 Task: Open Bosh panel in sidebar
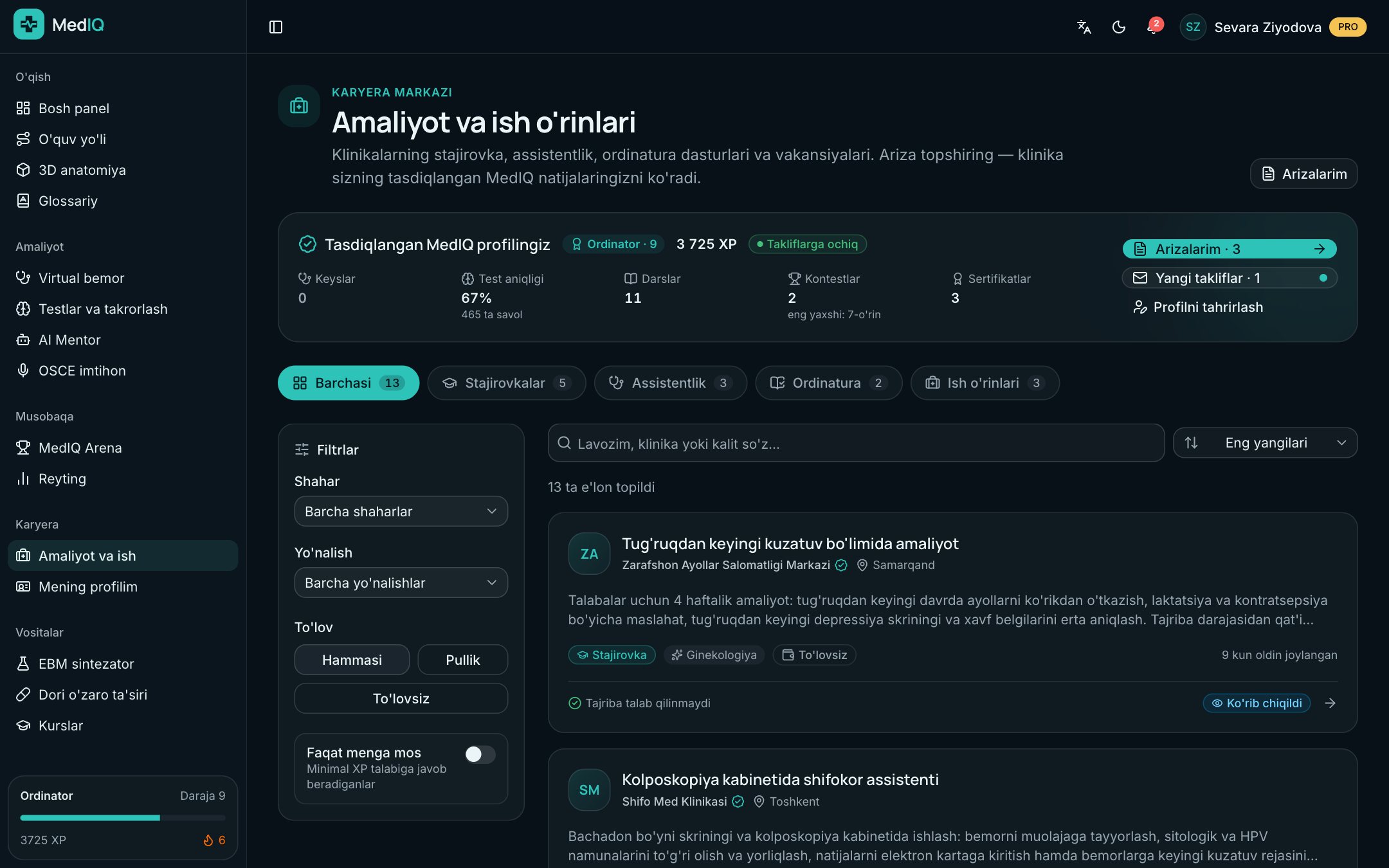coord(123,108)
